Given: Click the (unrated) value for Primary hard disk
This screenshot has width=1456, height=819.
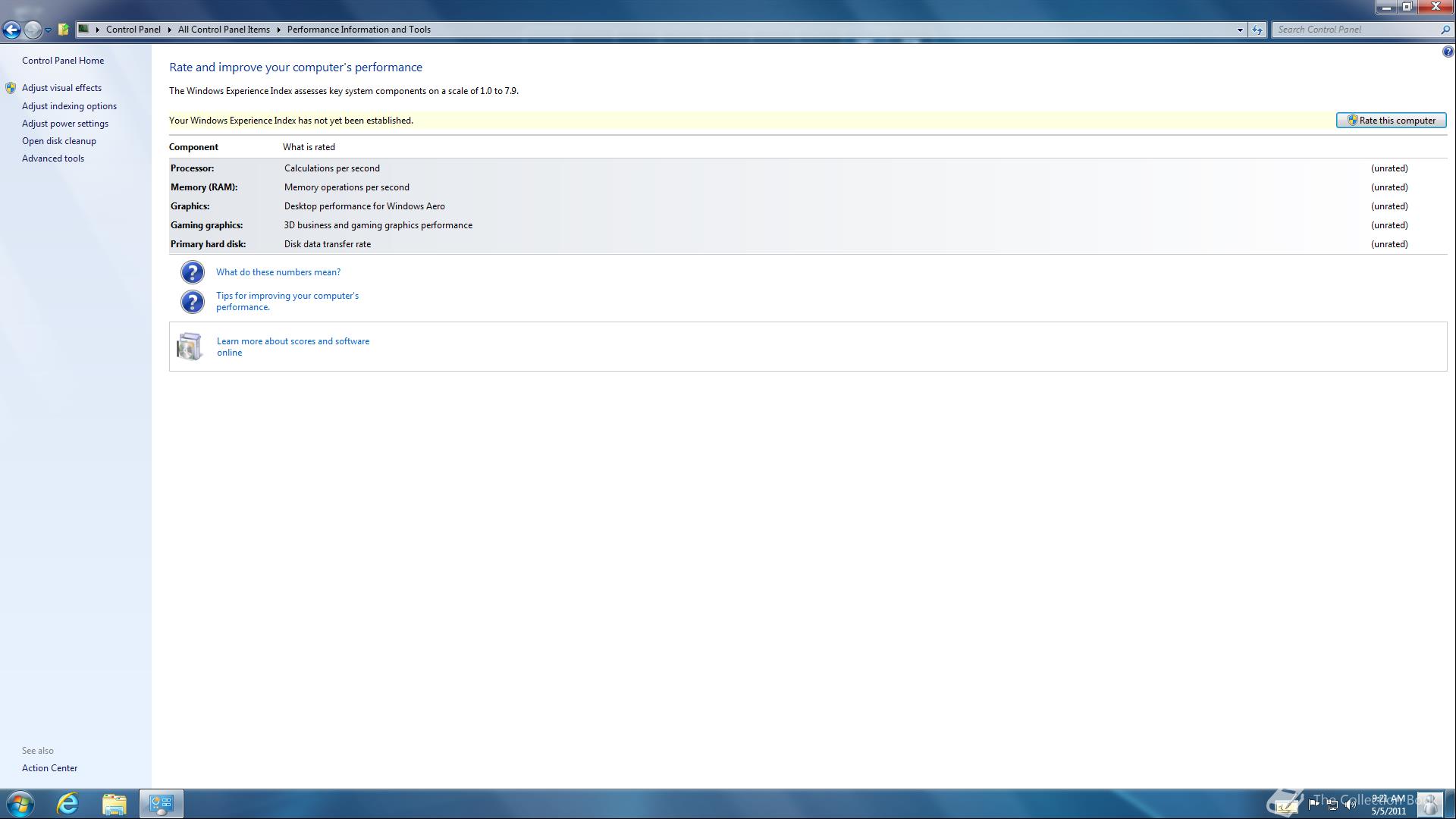Looking at the screenshot, I should click(x=1389, y=244).
